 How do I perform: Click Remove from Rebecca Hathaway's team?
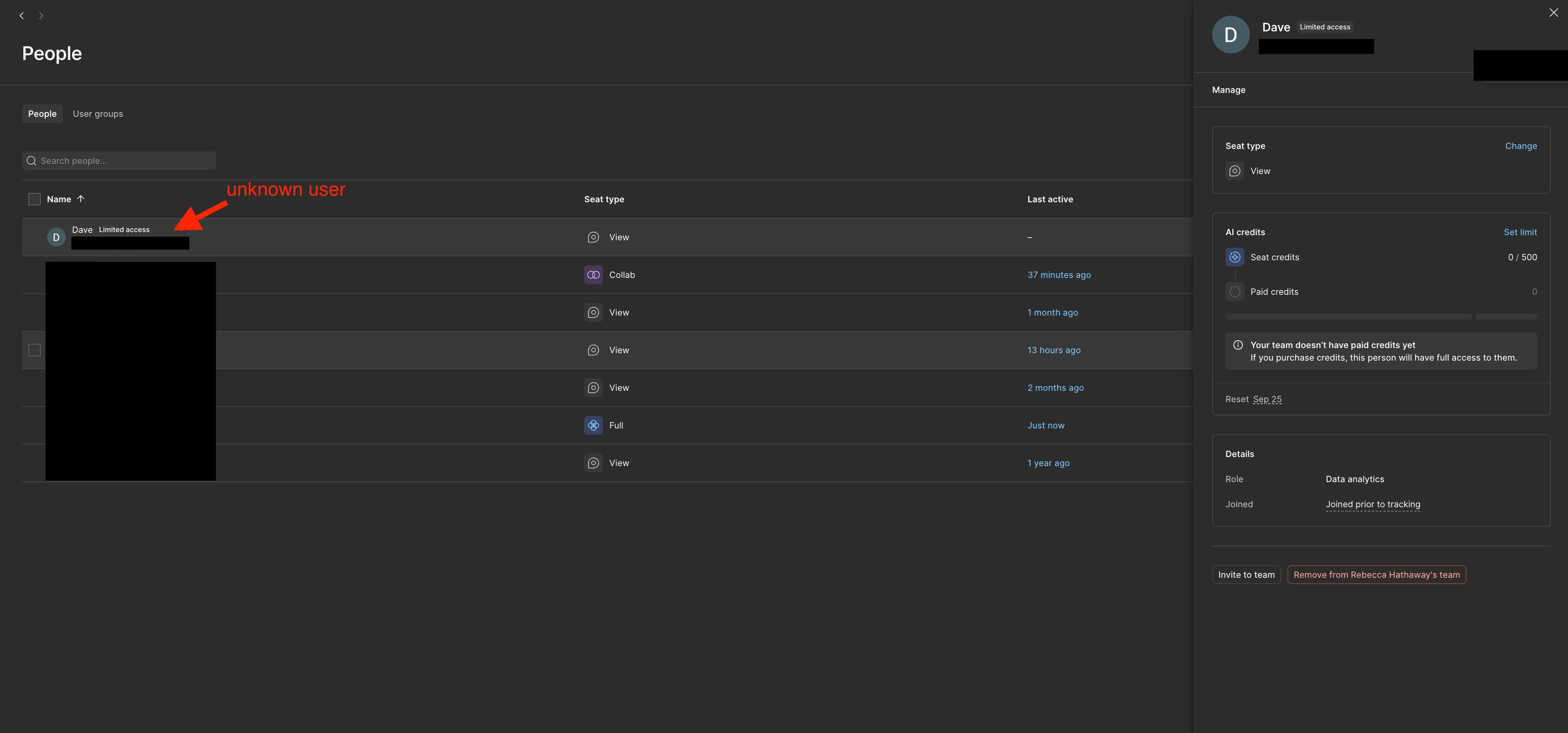pos(1376,575)
